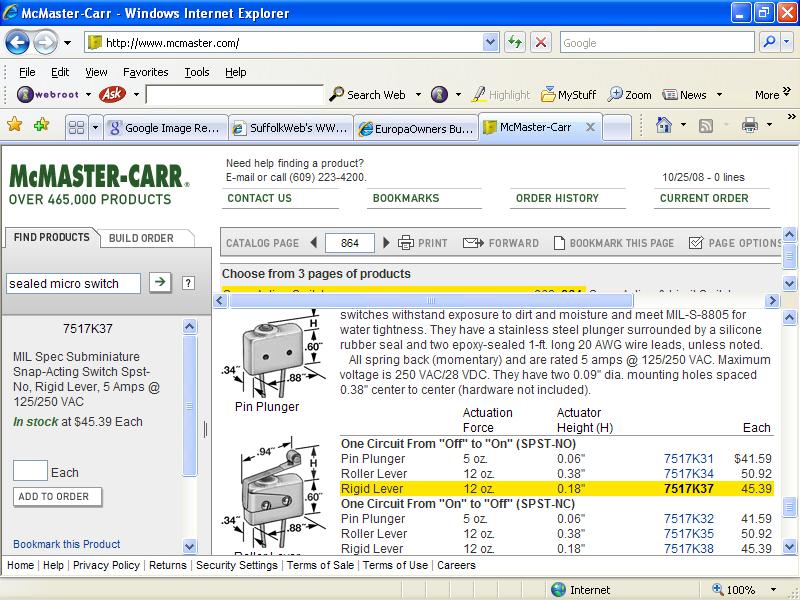Click the search help question mark icon
The width and height of the screenshot is (800, 600).
tap(187, 283)
